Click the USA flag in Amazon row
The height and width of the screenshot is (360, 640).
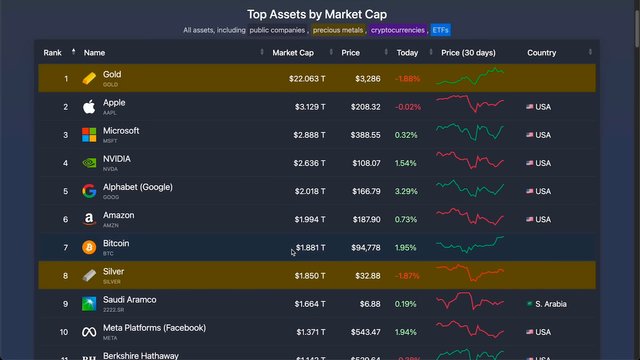coord(529,219)
